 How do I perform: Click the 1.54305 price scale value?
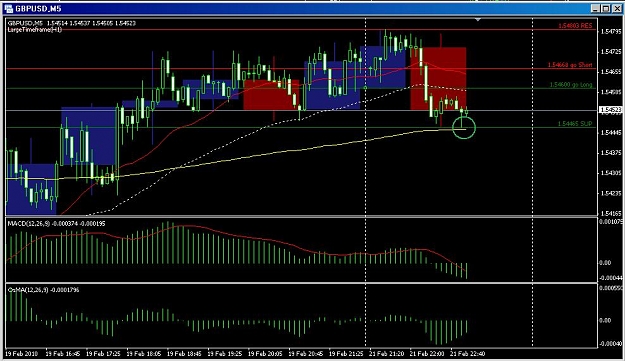(611, 173)
